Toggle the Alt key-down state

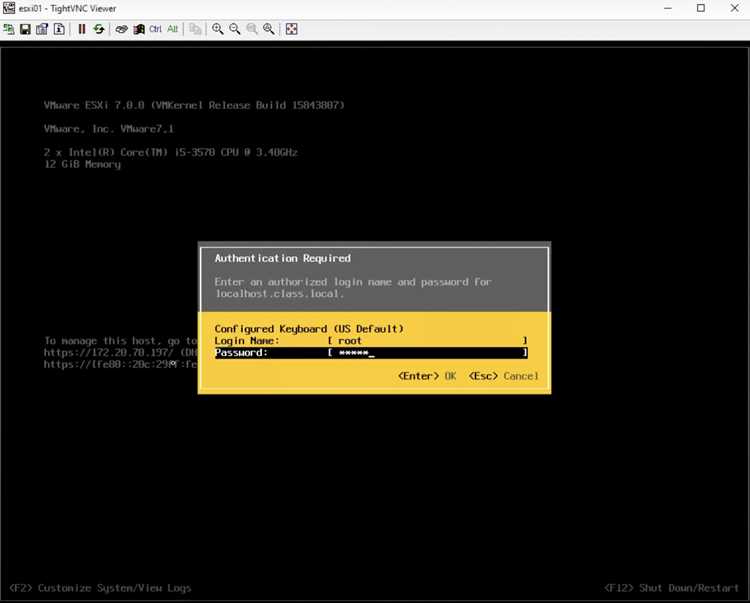click(x=172, y=29)
